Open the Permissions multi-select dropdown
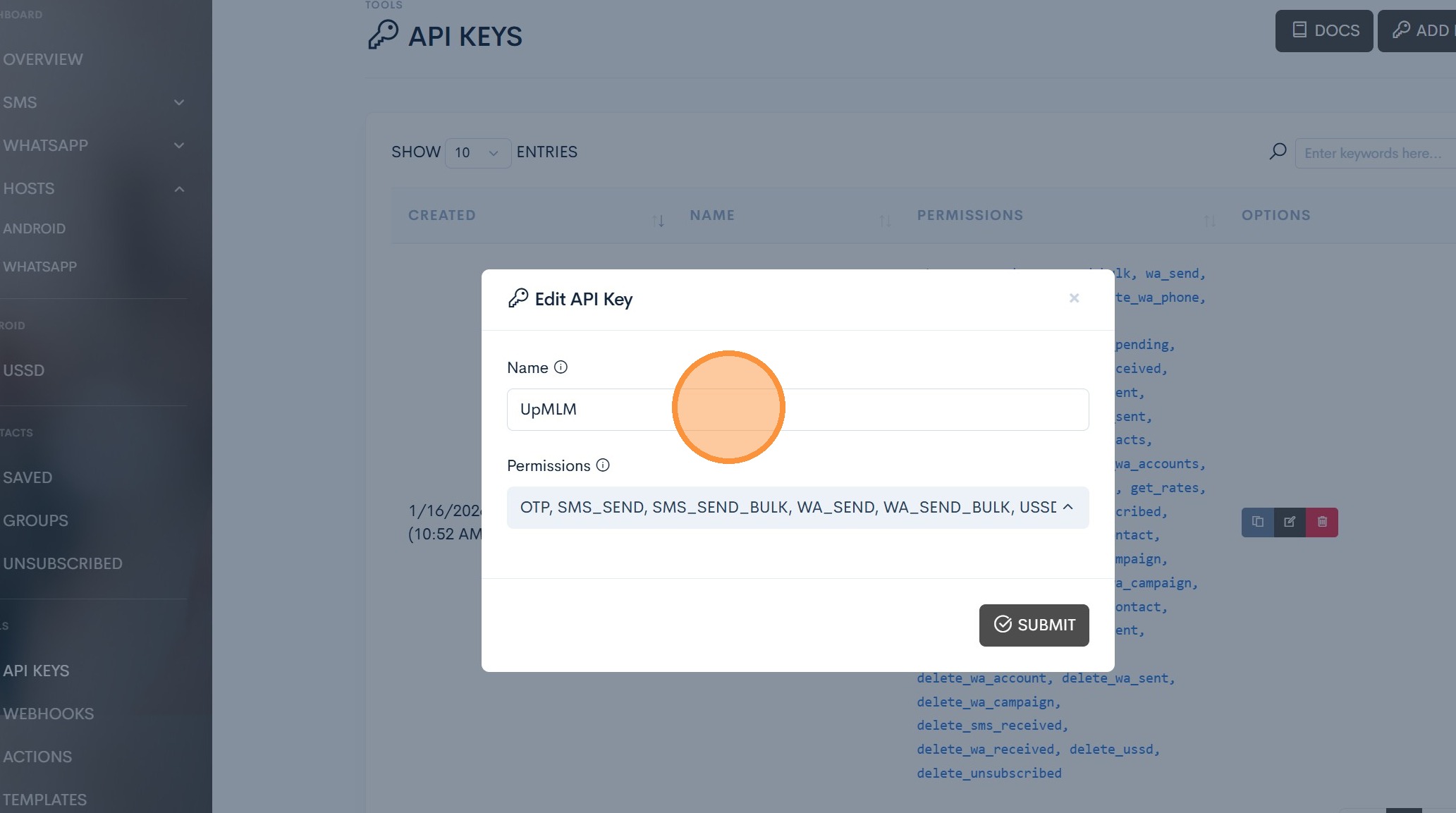Image resolution: width=1456 pixels, height=813 pixels. point(797,508)
